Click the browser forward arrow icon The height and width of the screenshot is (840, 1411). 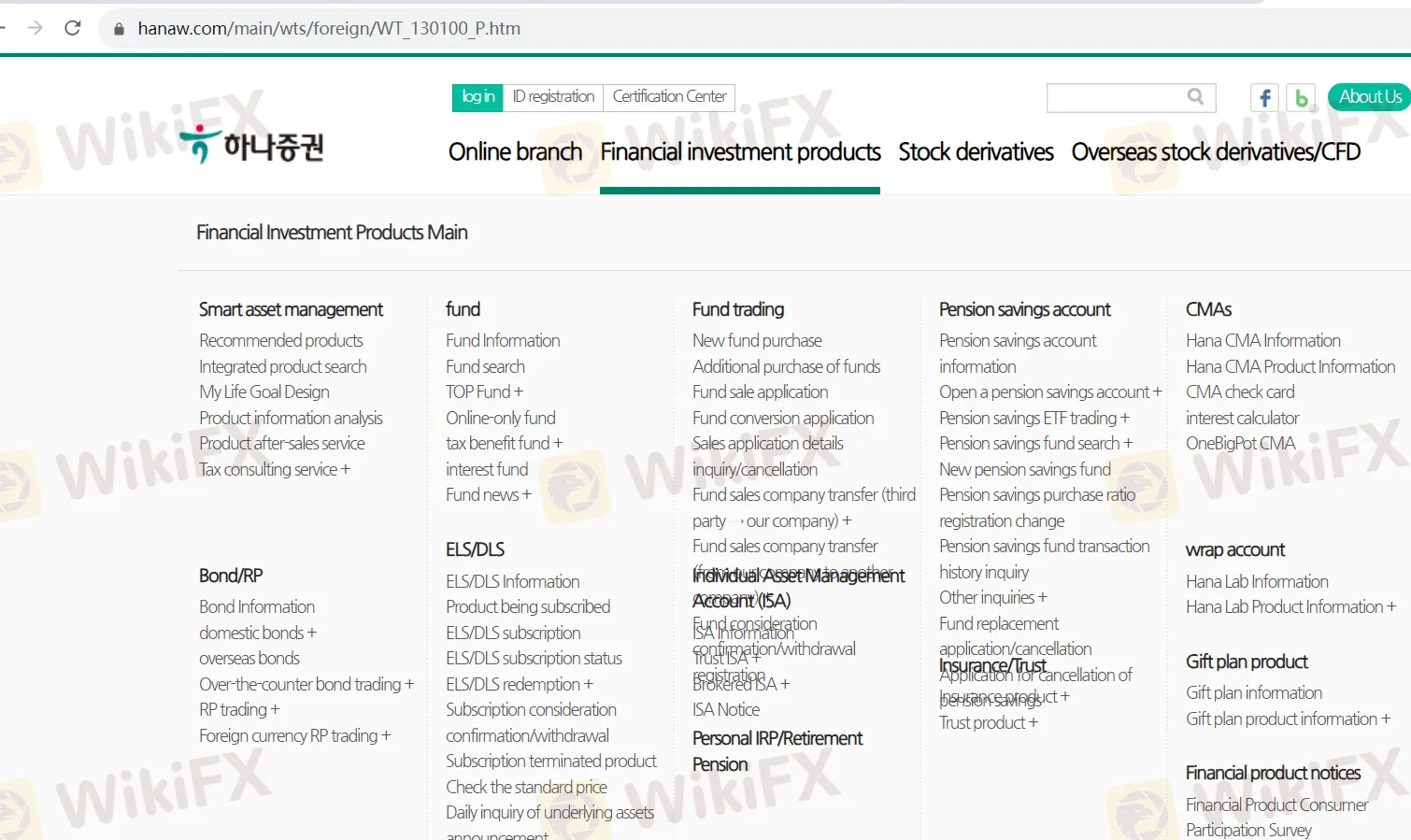click(x=36, y=28)
